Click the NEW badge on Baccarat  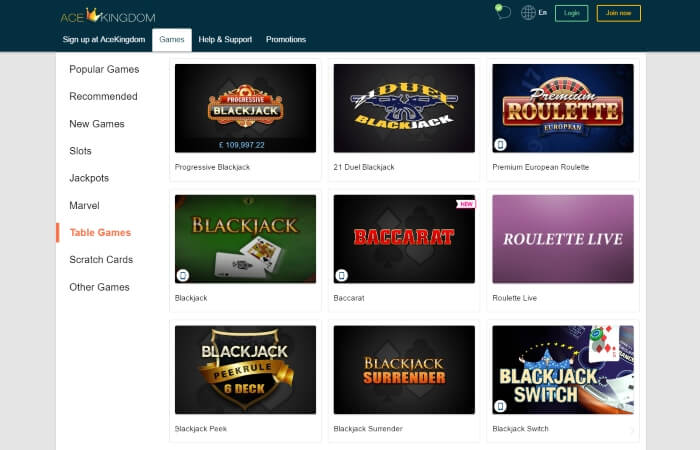466,204
